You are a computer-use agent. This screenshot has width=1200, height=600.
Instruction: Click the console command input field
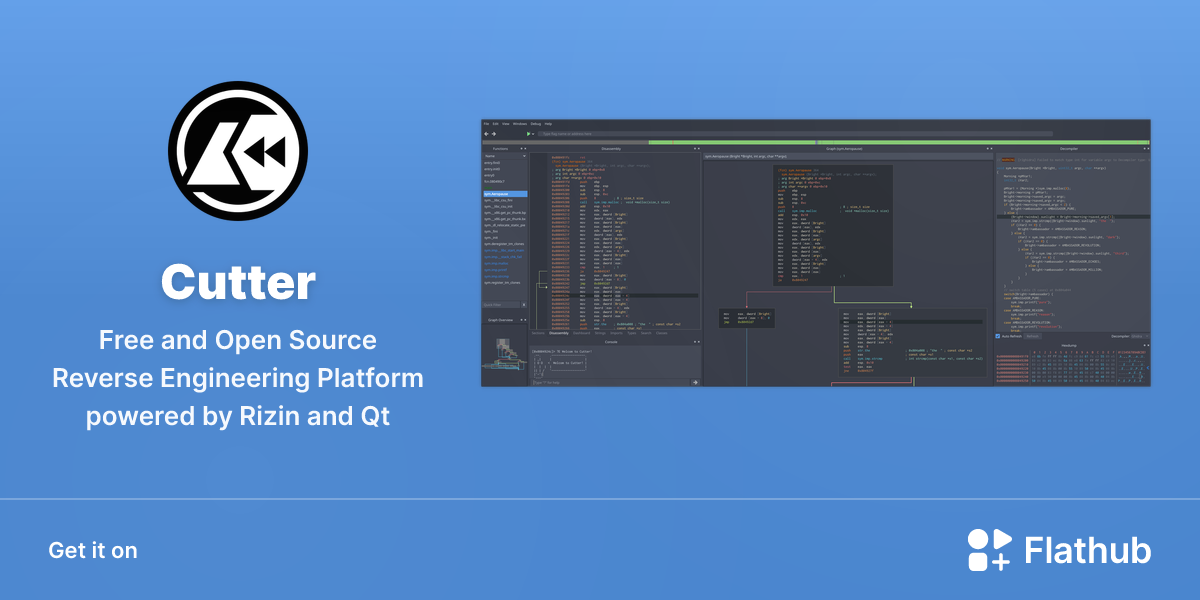(610, 382)
